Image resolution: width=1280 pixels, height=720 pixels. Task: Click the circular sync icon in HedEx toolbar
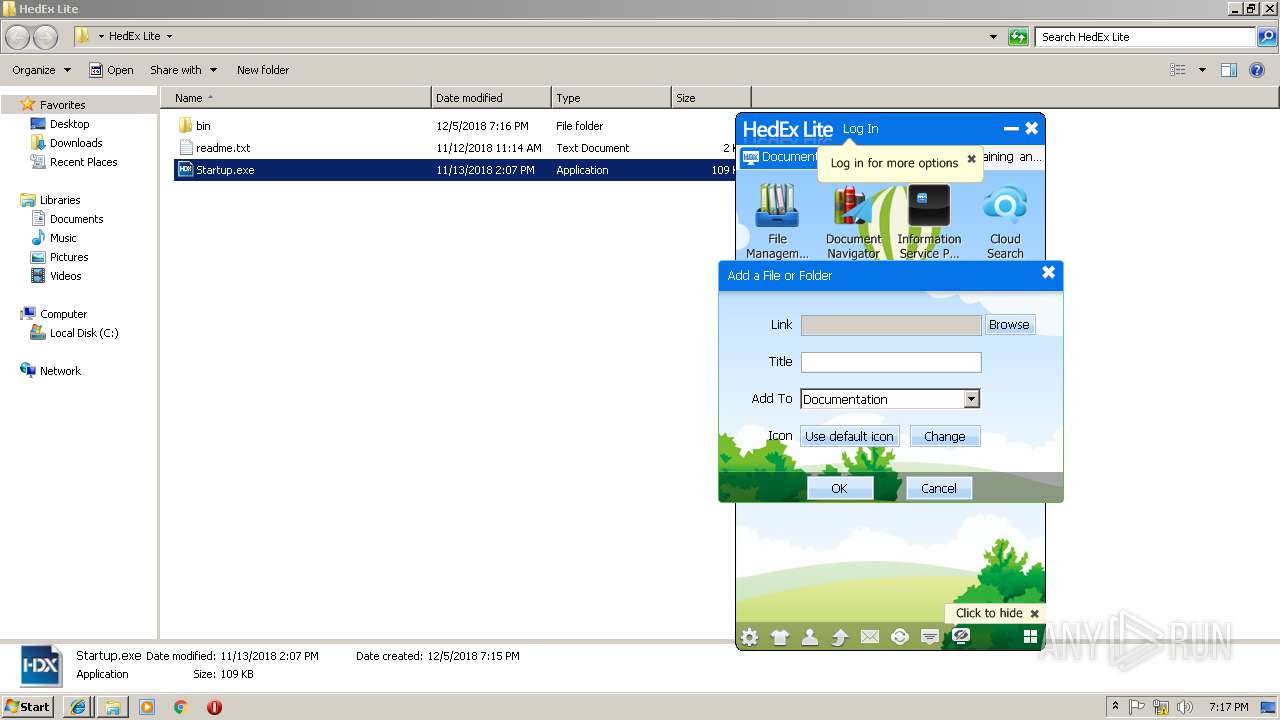click(x=900, y=637)
